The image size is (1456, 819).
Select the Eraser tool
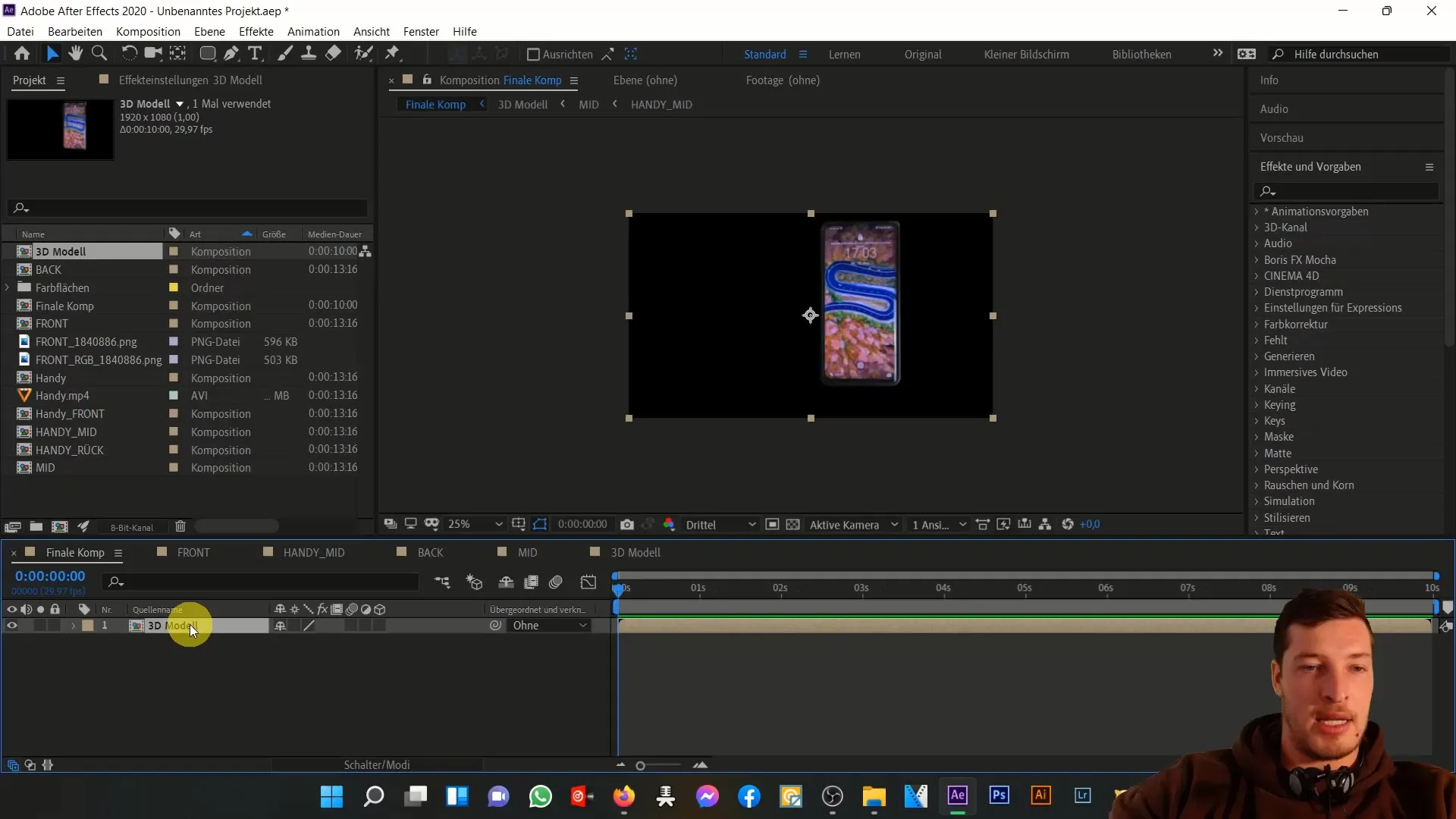coord(333,54)
